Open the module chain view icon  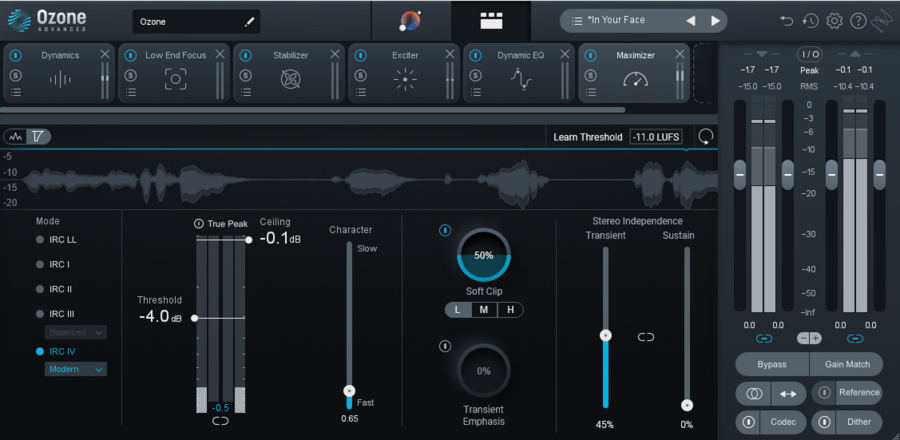coord(490,21)
